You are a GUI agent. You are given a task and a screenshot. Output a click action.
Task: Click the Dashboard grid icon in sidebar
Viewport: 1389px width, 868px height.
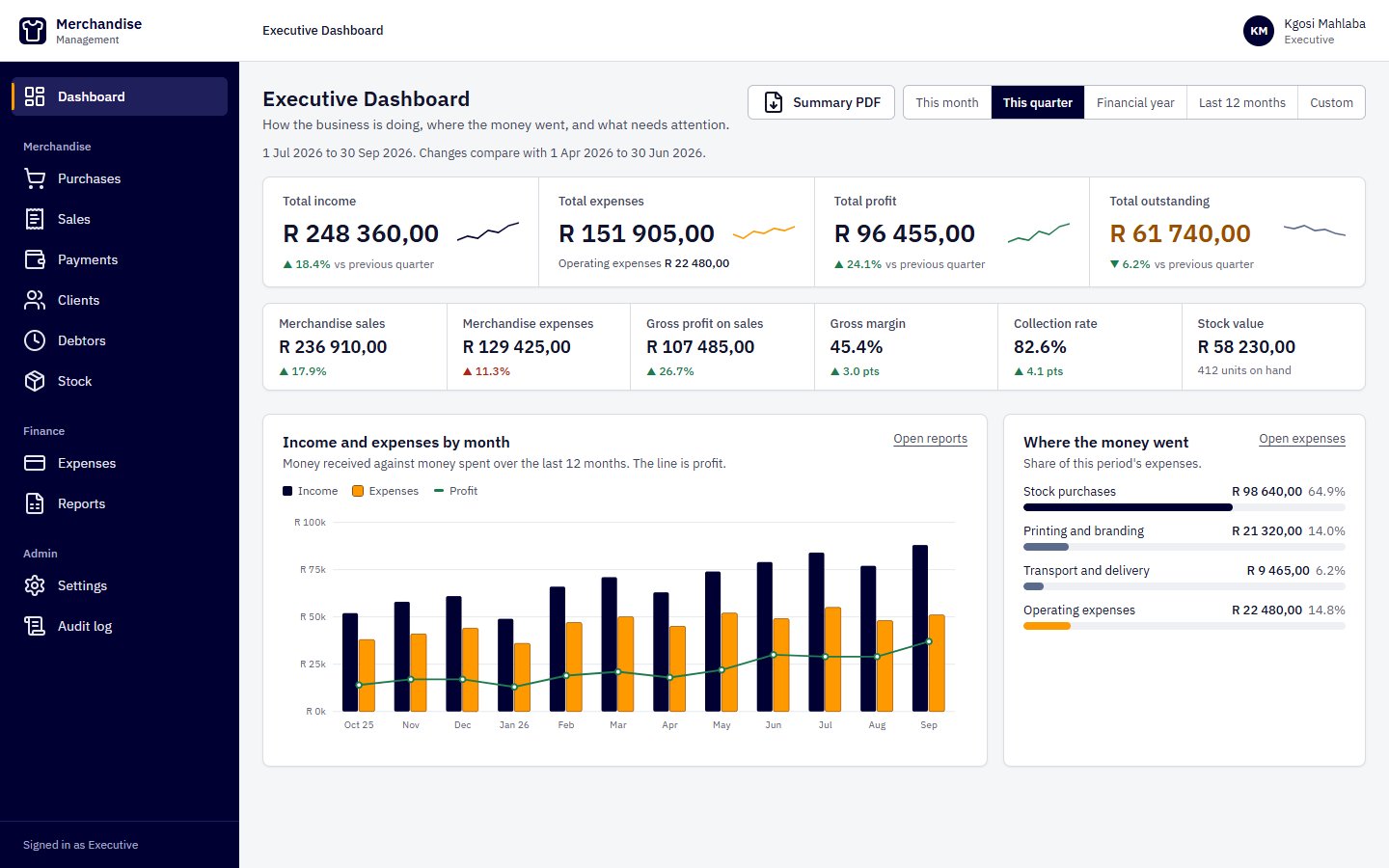point(35,96)
